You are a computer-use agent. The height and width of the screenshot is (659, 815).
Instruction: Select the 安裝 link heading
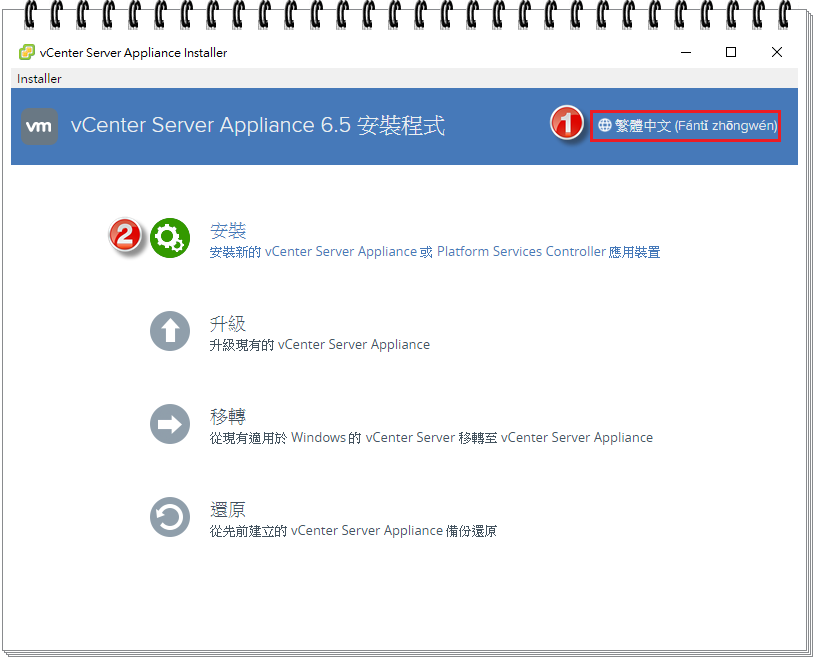click(x=228, y=230)
